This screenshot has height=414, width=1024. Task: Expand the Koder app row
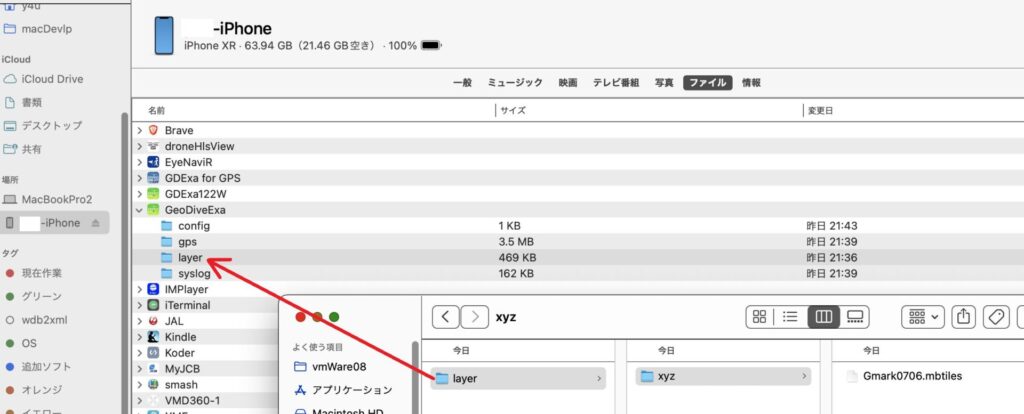click(x=139, y=353)
